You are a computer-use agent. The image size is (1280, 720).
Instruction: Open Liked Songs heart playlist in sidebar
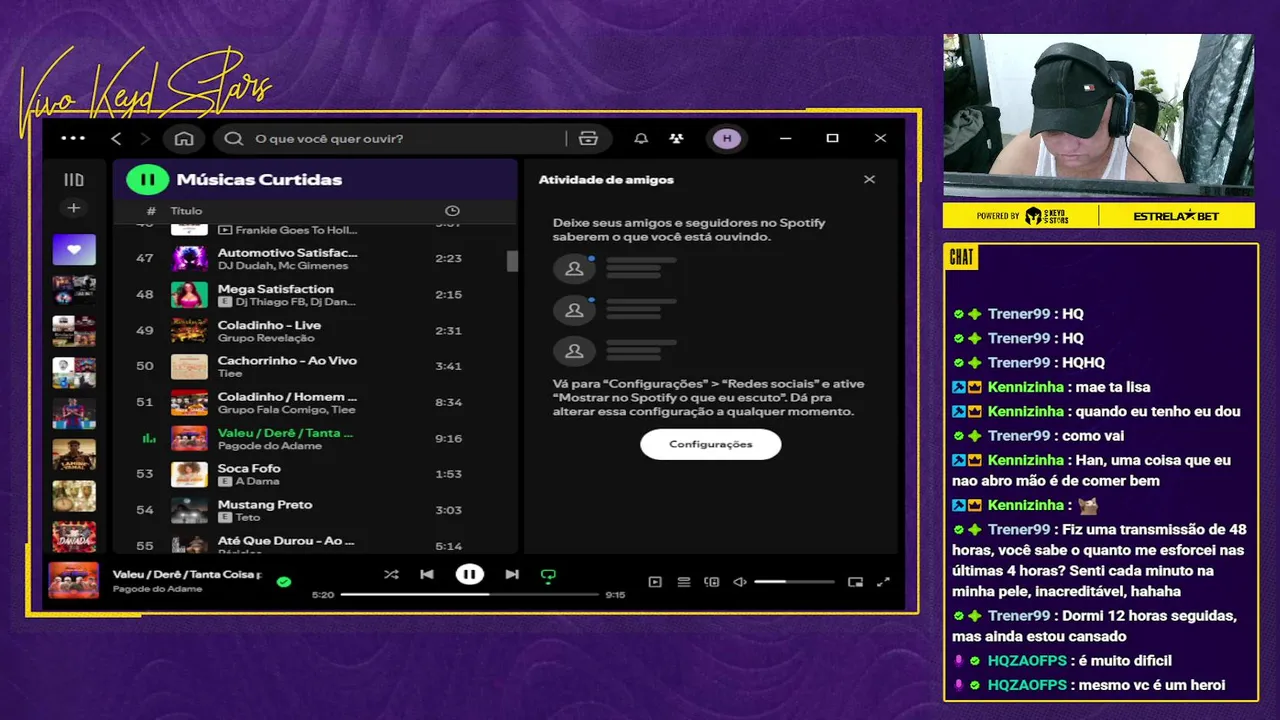click(x=74, y=249)
